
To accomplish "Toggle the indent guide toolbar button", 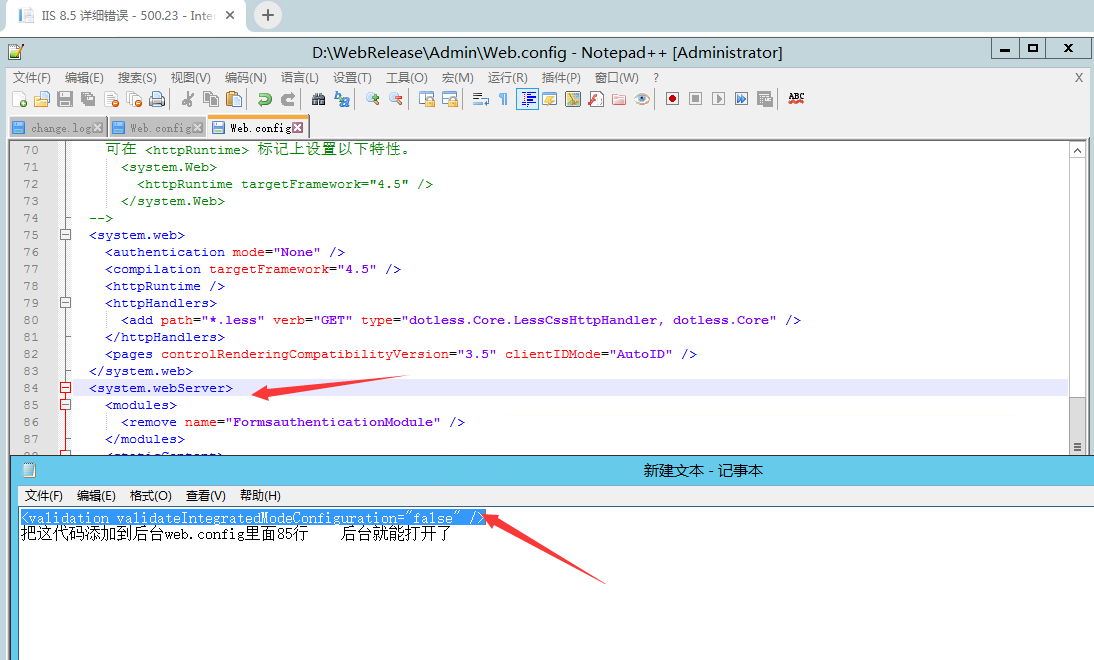I will [526, 99].
